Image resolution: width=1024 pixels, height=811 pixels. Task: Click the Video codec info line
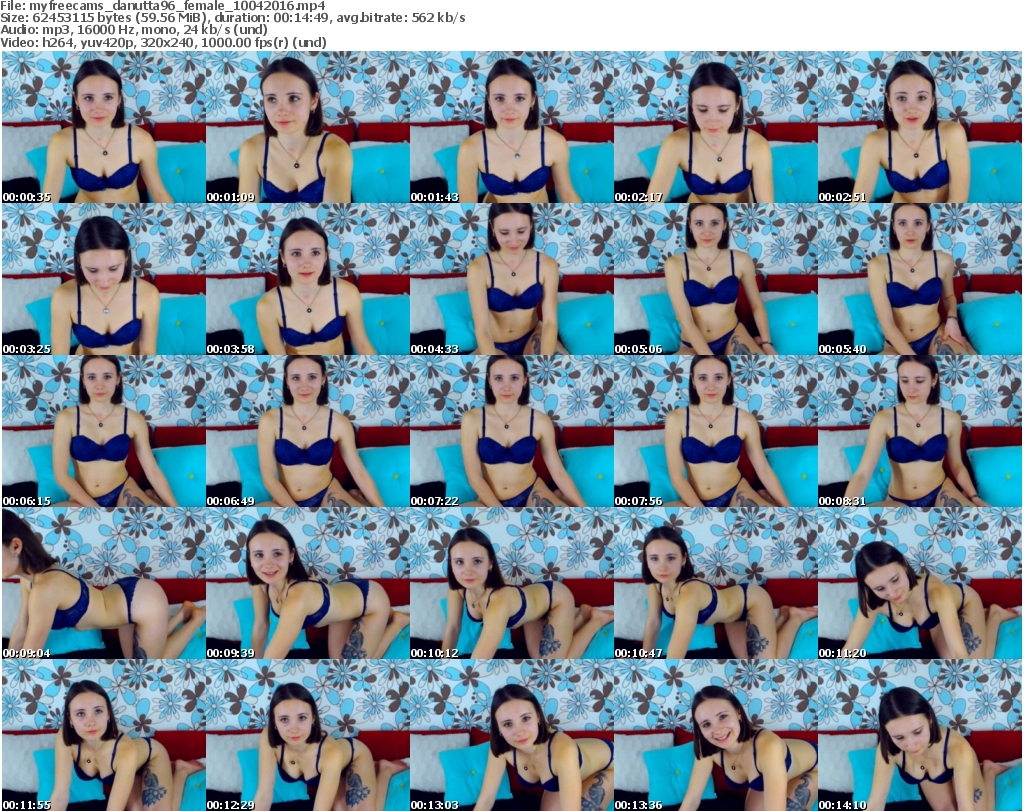point(158,43)
